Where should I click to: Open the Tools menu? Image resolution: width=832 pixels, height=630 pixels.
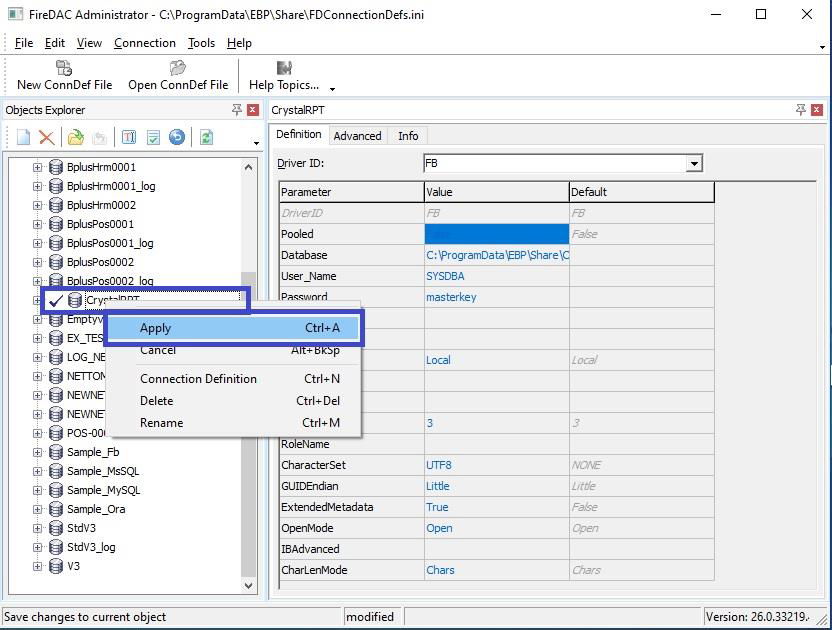201,43
